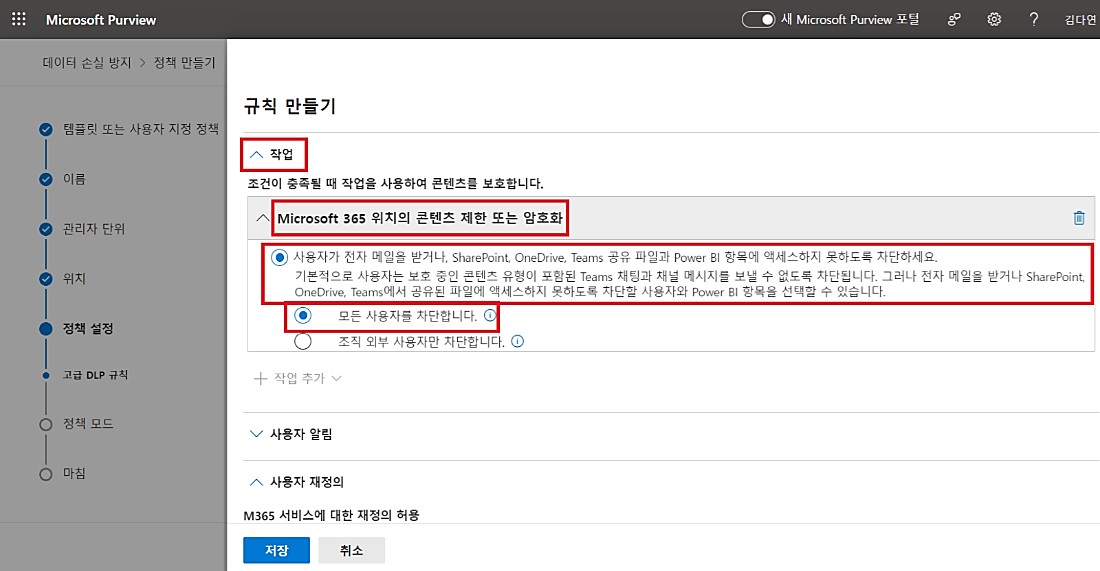The image size is (1100, 571).
Task: Click the 취소 button
Action: point(351,550)
